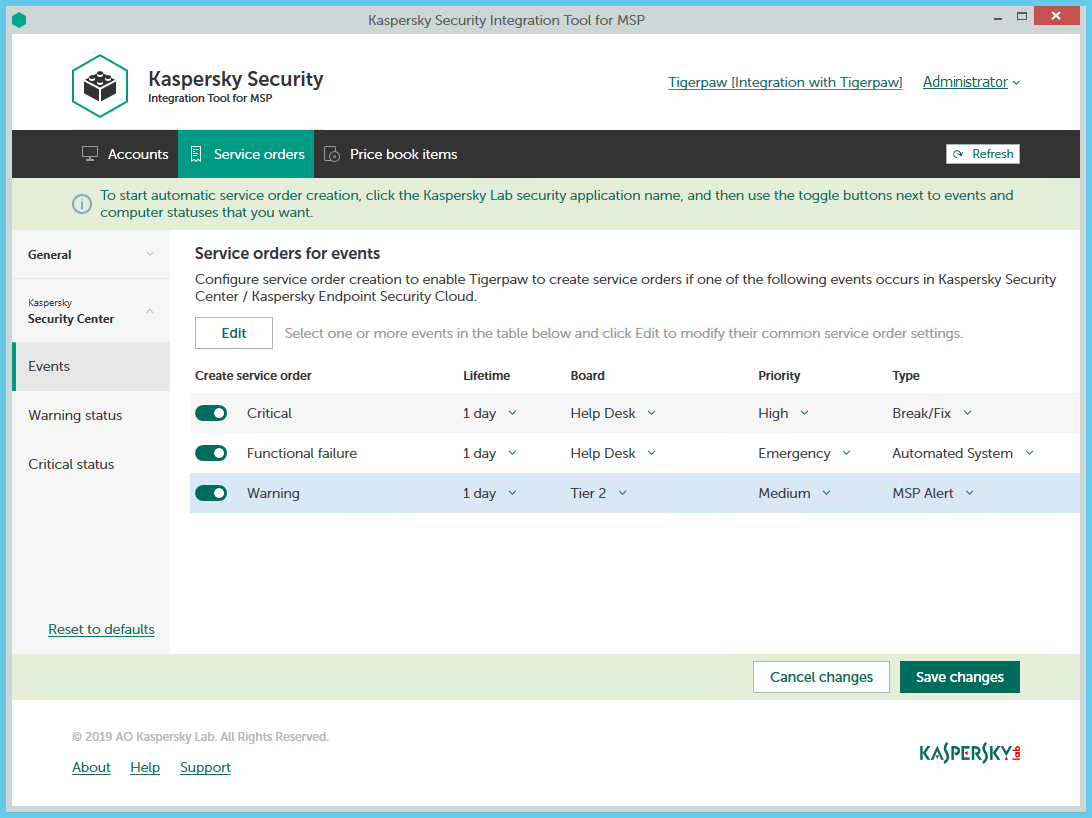Expand the General sidebar section
1092x818 pixels.
(91, 255)
